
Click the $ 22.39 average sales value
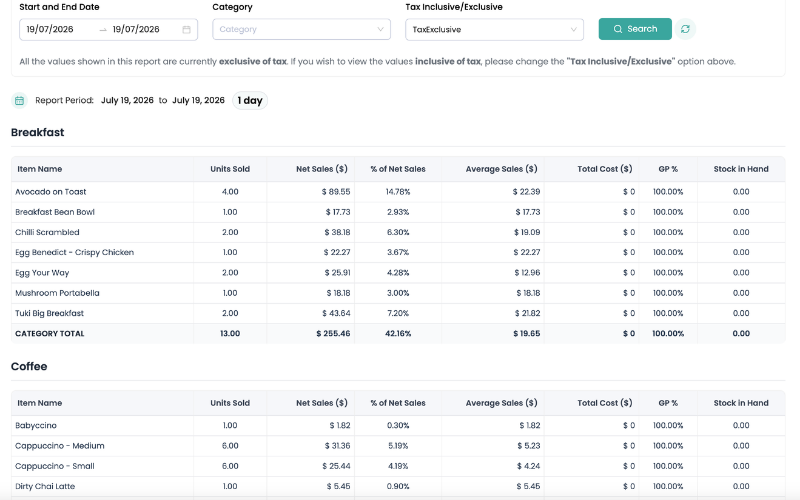526,192
